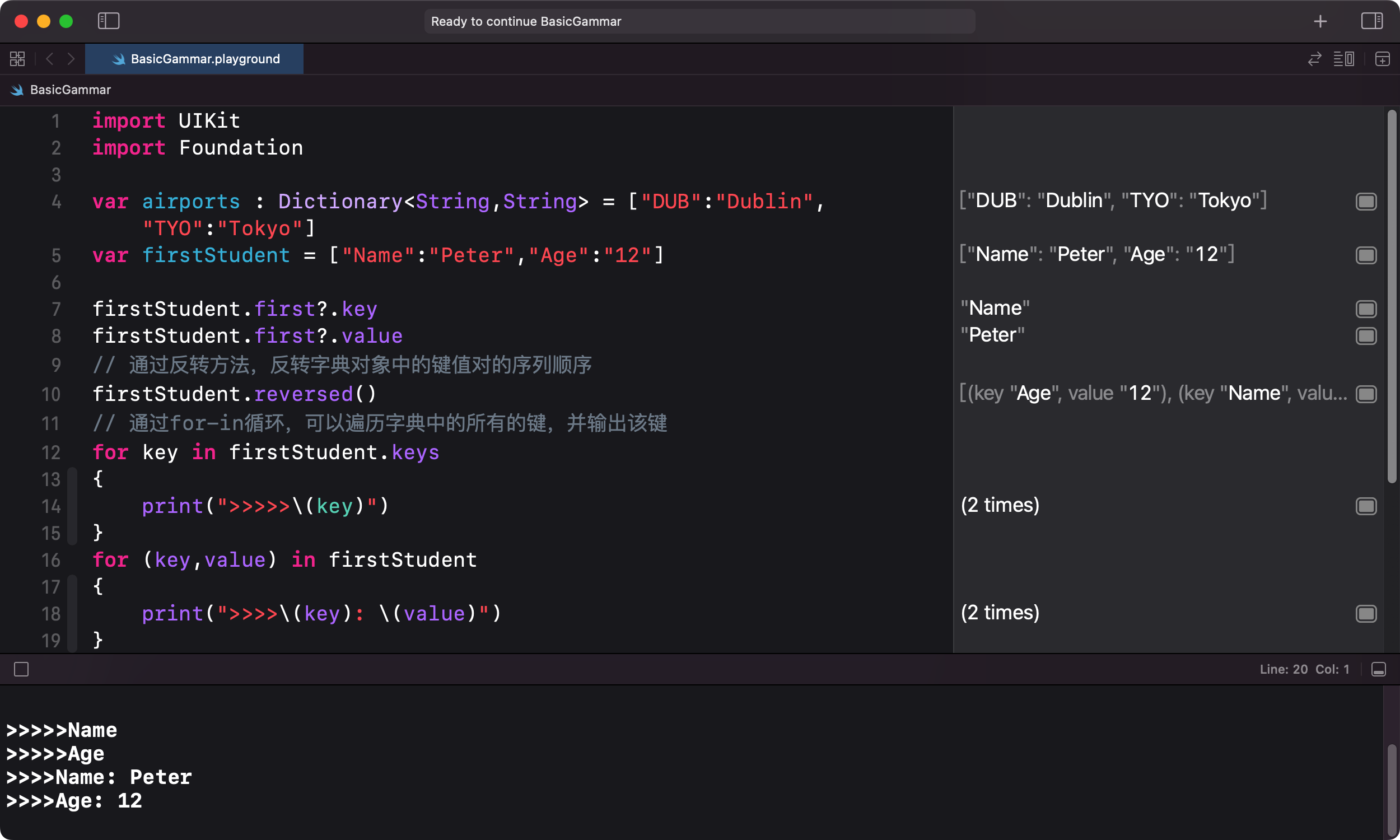The width and height of the screenshot is (1400, 840).
Task: Click 'firstStudent' declaration on line 5
Action: pyautogui.click(x=216, y=255)
